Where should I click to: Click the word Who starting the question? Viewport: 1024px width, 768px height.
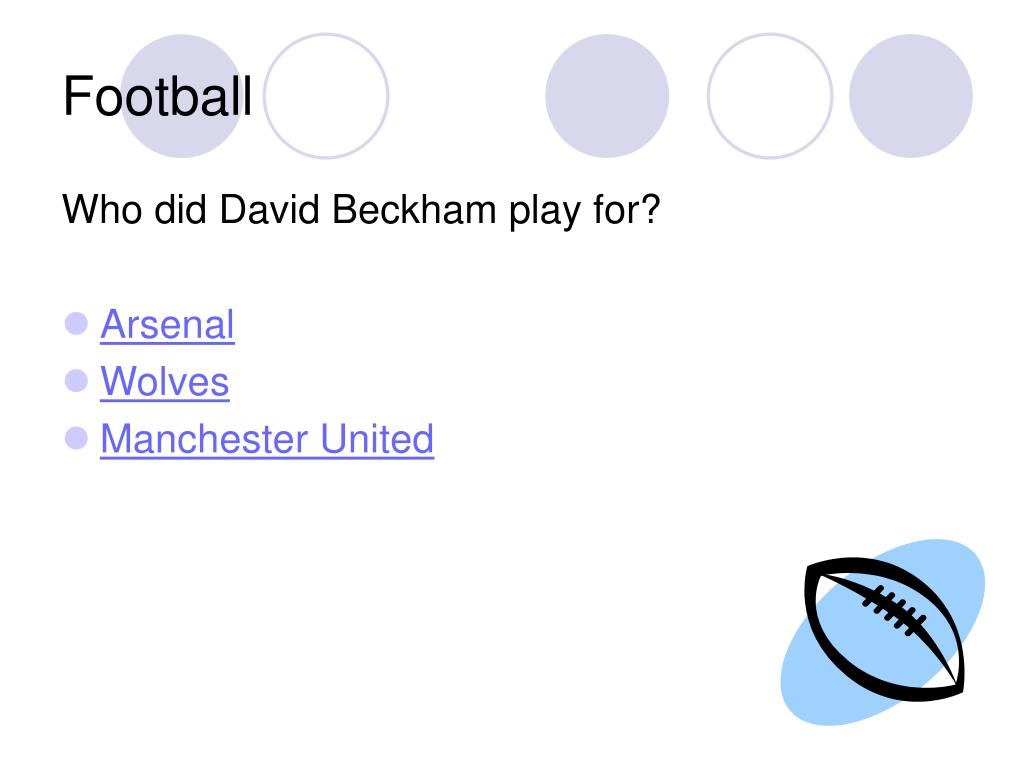[102, 210]
